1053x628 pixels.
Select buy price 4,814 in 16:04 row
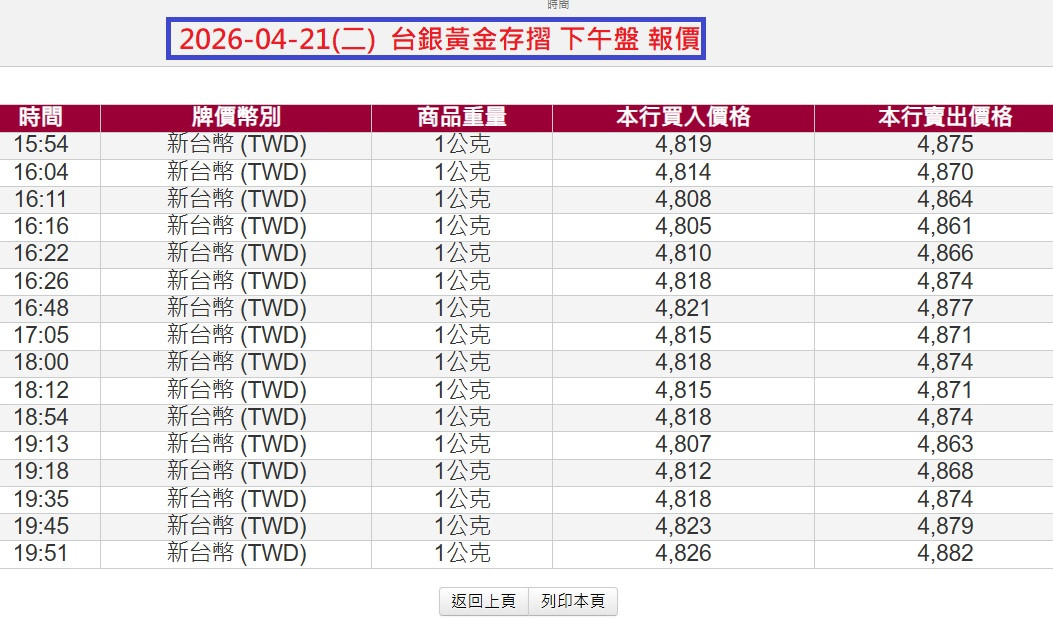pos(684,172)
